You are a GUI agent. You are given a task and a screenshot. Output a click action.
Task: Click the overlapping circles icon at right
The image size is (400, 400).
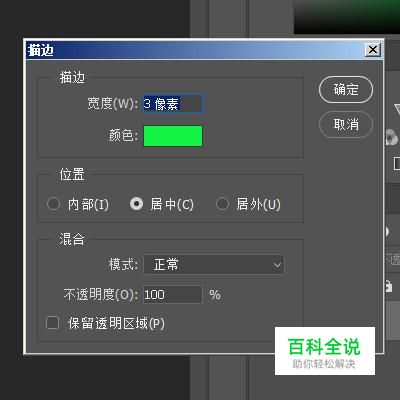(x=391, y=137)
